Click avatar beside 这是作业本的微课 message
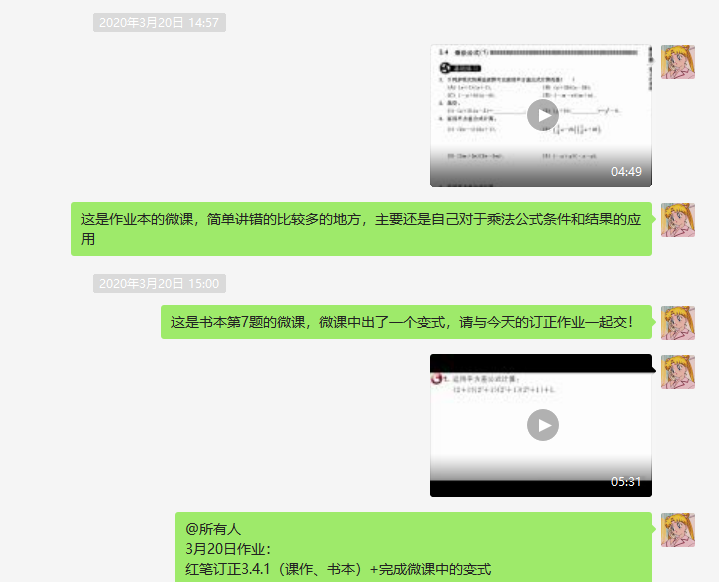 tap(678, 220)
